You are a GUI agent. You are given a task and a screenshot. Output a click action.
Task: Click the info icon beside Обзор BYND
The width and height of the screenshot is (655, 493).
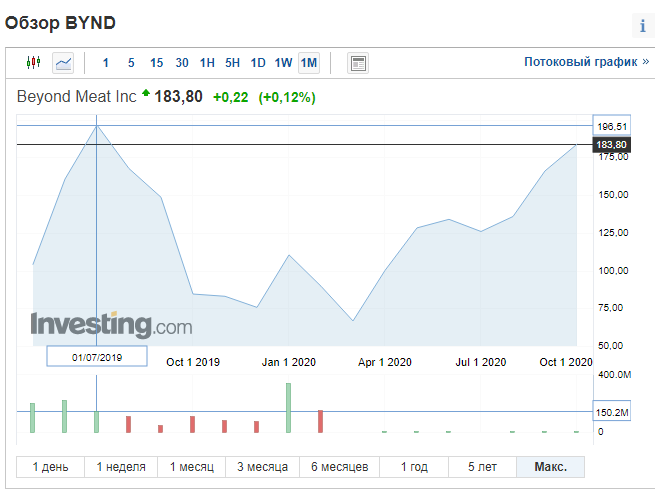click(x=643, y=26)
